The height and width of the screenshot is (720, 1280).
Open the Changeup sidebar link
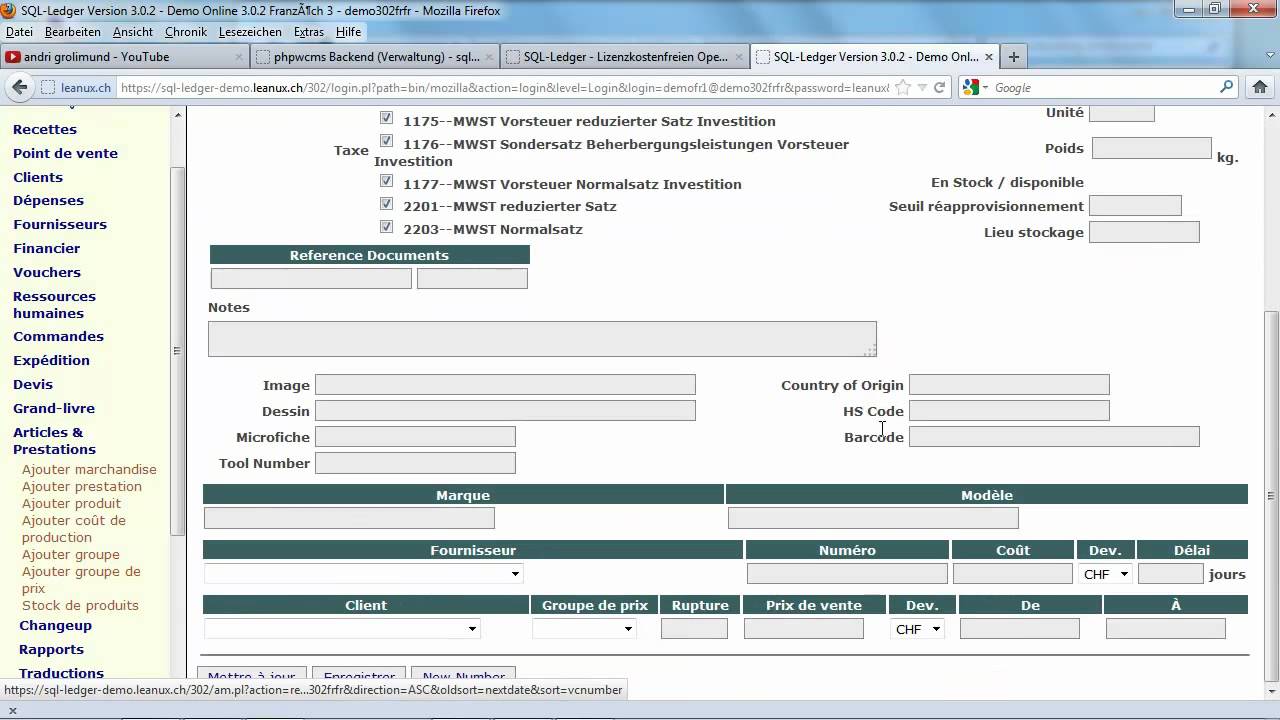click(x=55, y=625)
